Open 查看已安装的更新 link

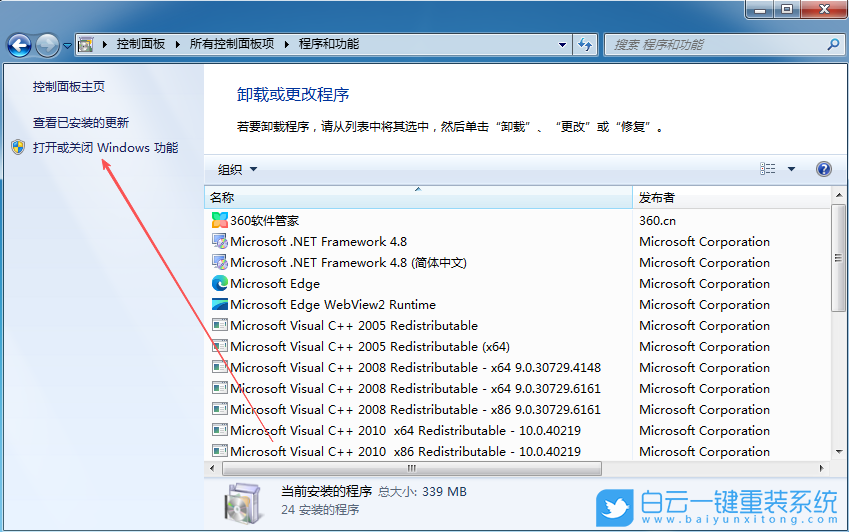coord(81,123)
